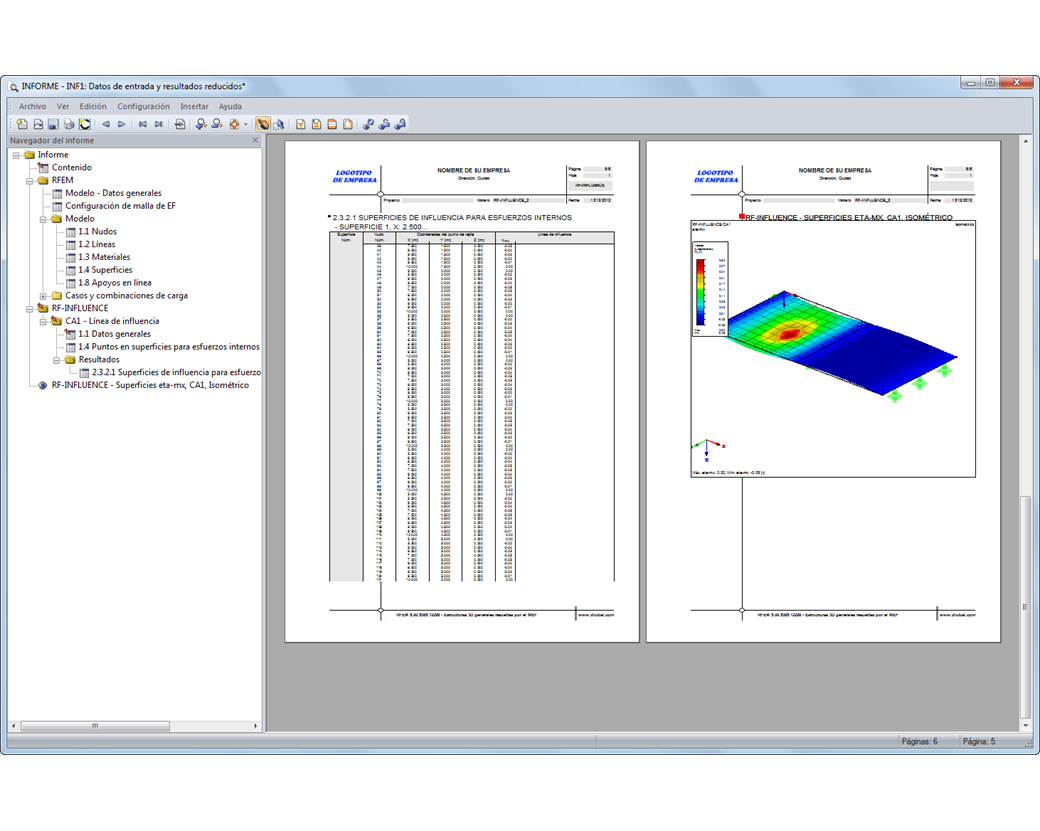Image resolution: width=1040 pixels, height=831 pixels.
Task: Open the Edición menu
Action: tap(93, 106)
